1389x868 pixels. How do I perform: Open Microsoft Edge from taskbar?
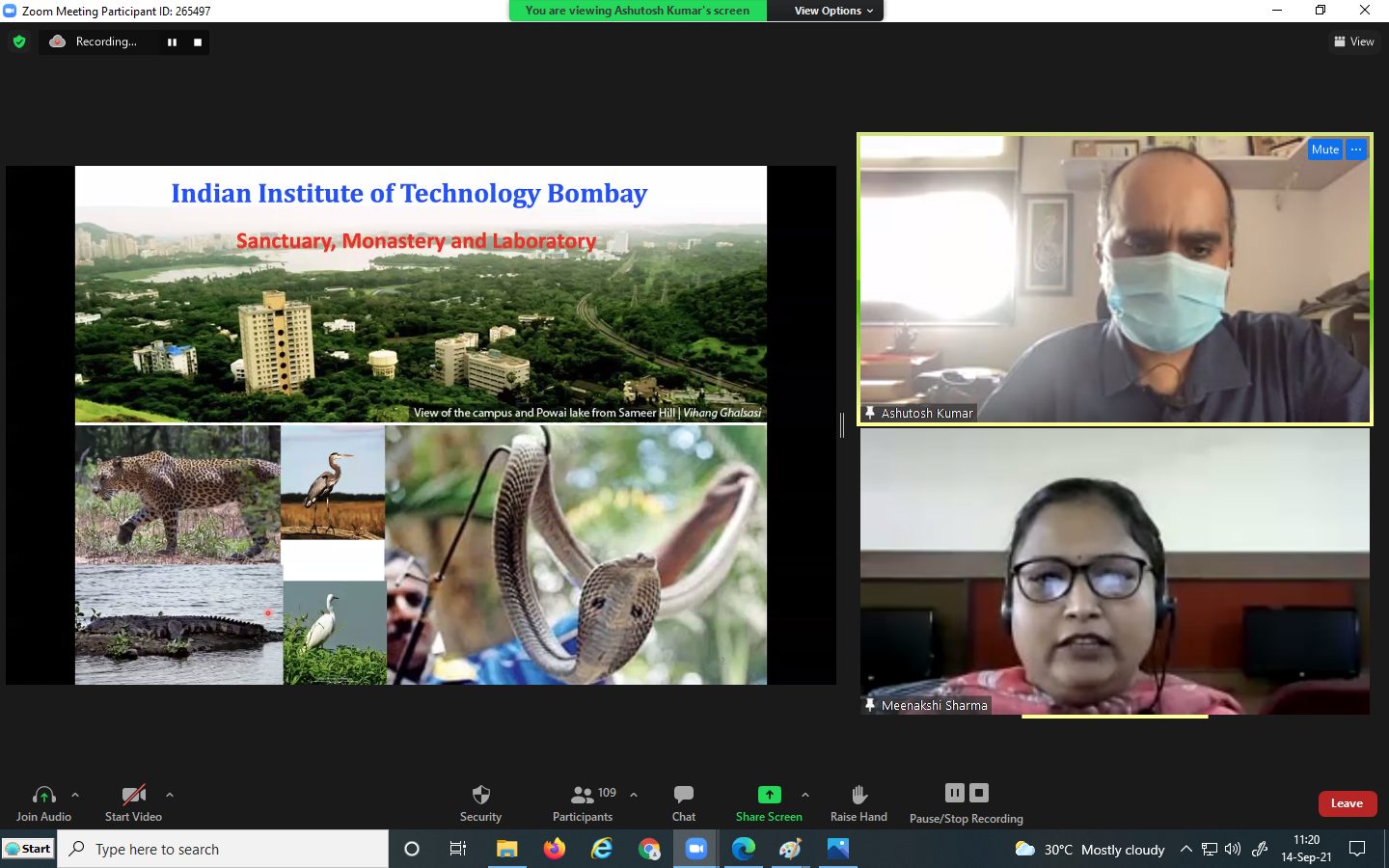click(744, 849)
